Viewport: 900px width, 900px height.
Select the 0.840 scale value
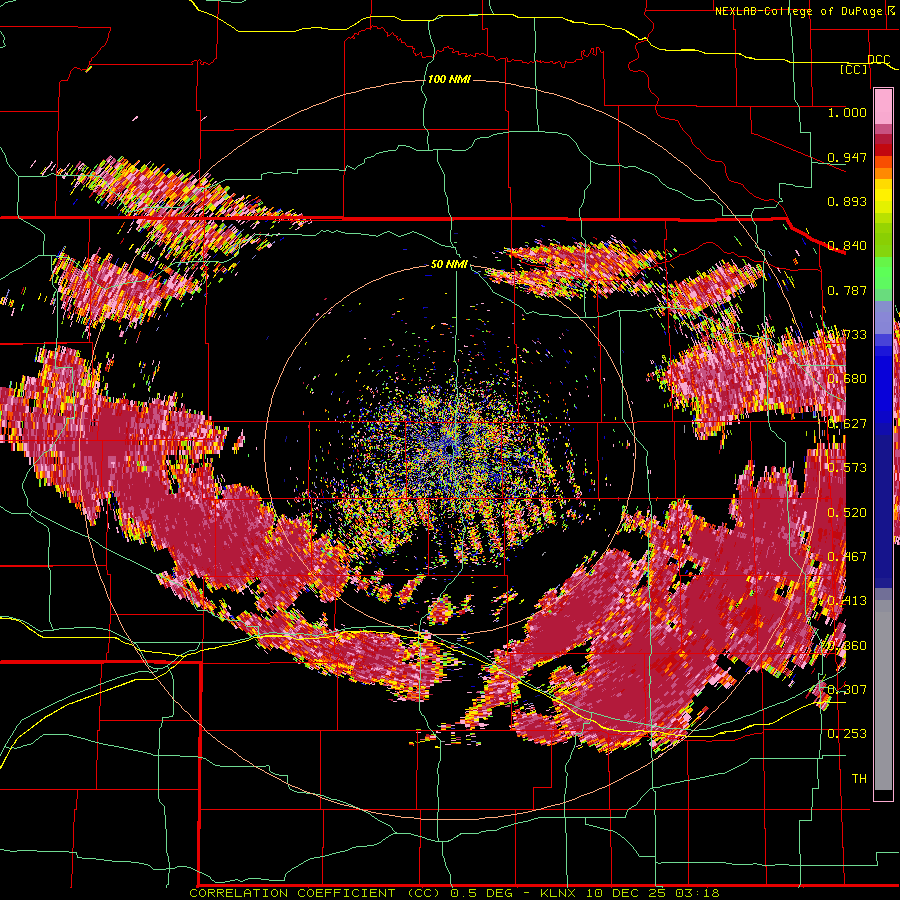coord(847,246)
